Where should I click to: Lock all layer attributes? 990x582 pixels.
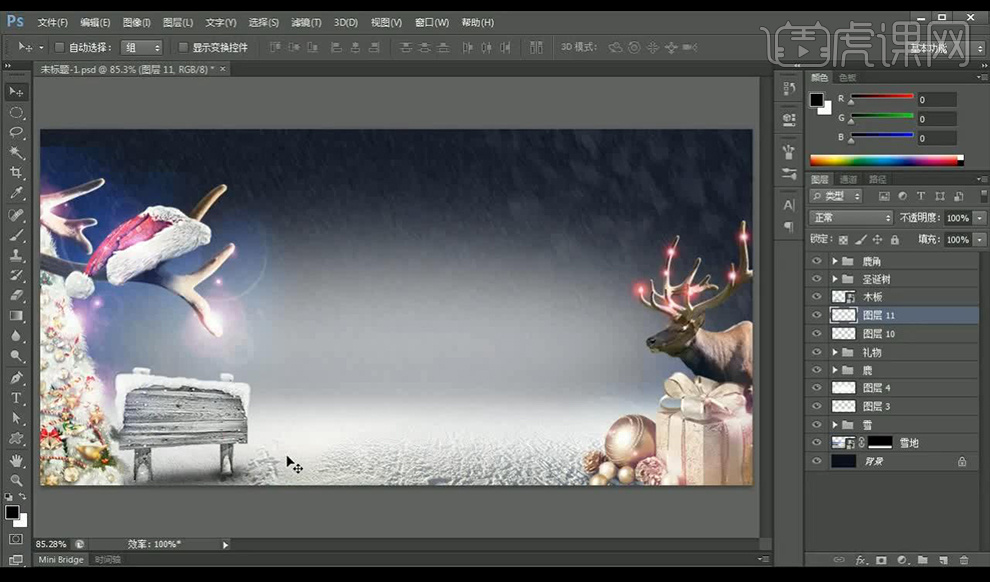click(895, 240)
